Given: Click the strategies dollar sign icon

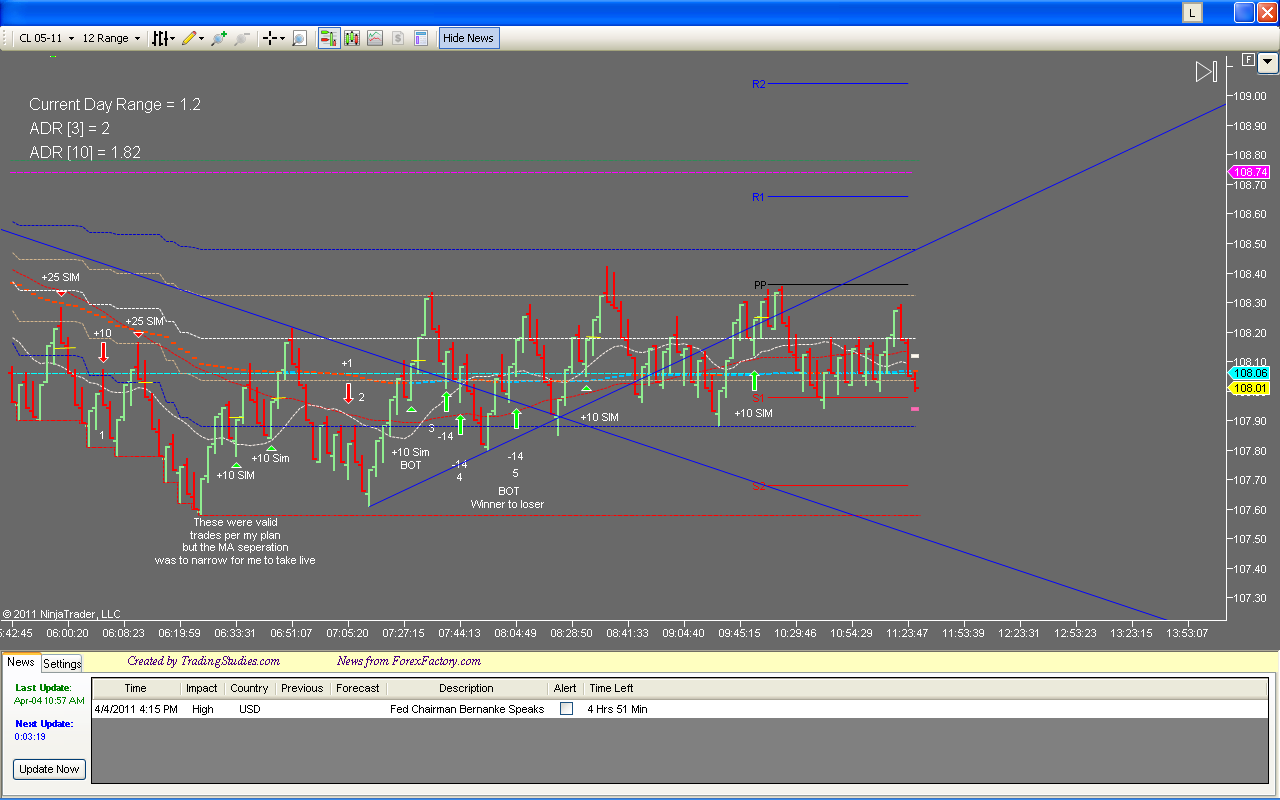Looking at the screenshot, I should [398, 38].
